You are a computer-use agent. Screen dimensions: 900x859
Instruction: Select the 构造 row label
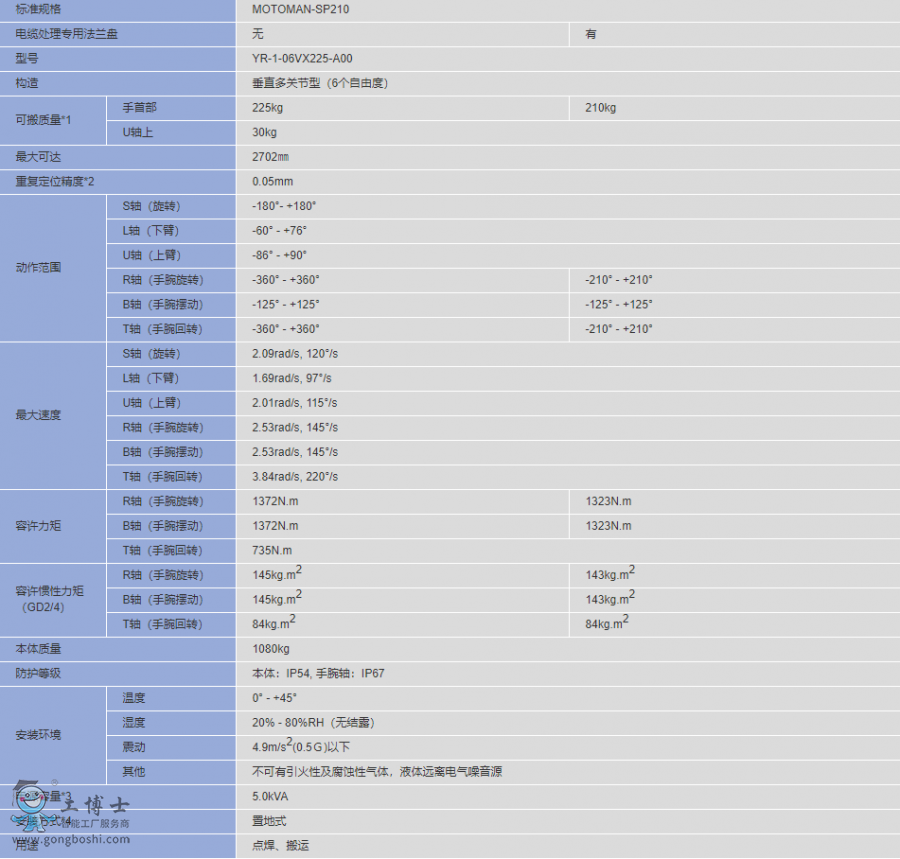27,83
